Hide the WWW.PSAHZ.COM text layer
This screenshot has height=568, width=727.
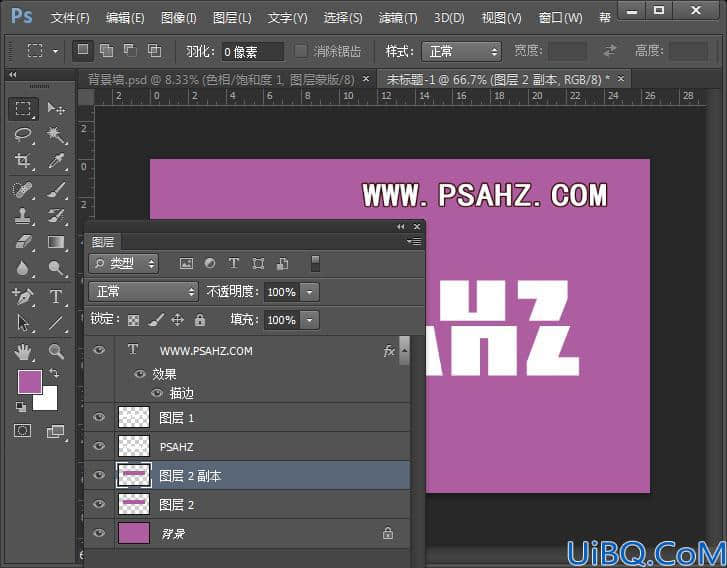99,350
